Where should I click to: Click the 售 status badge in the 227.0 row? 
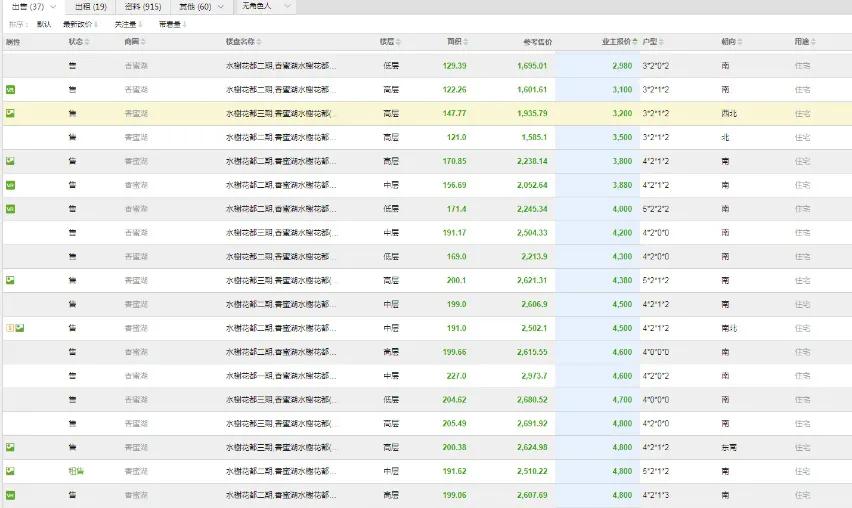pos(72,376)
